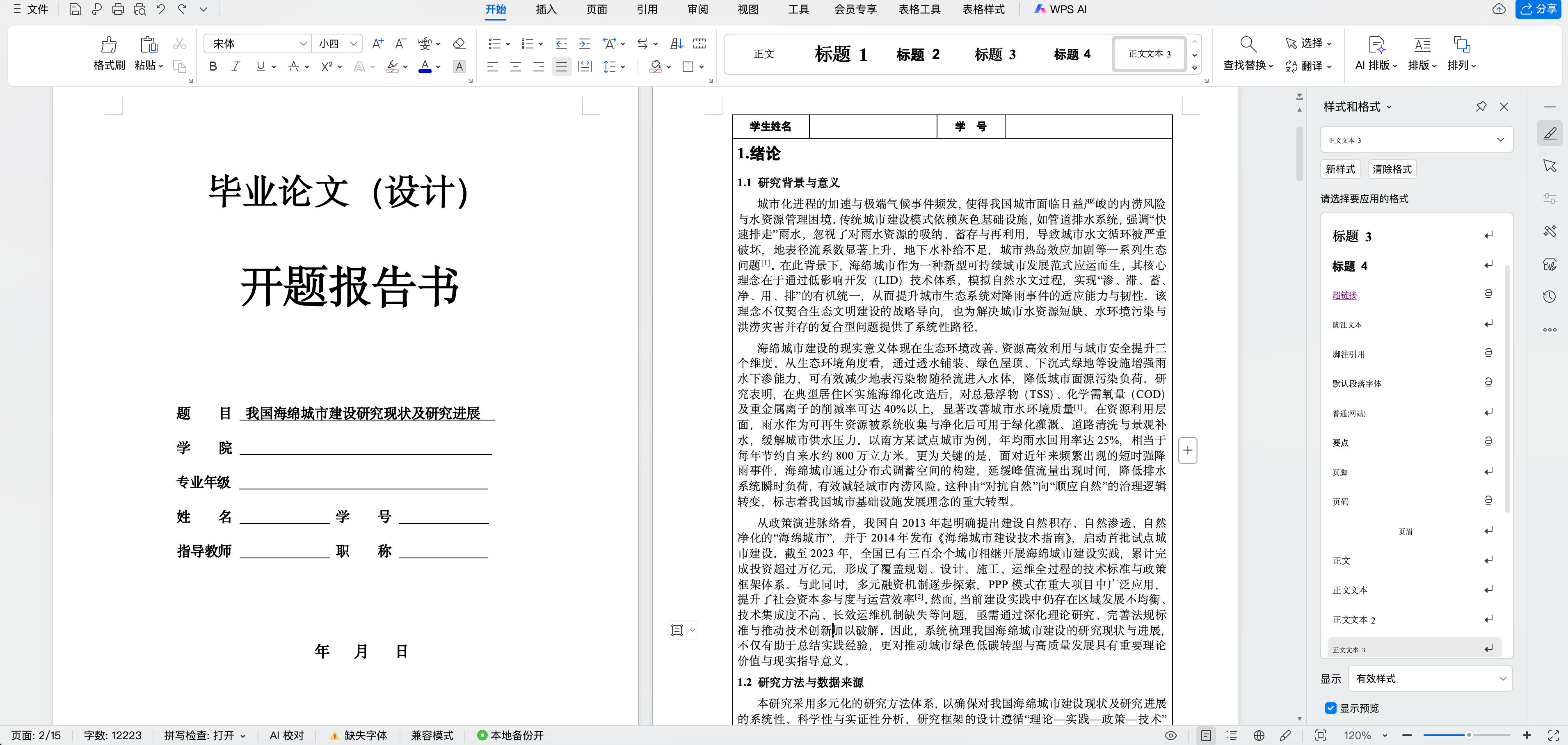Open the 有效样式 display dropdown
This screenshot has height=745, width=1568.
(x=1431, y=679)
